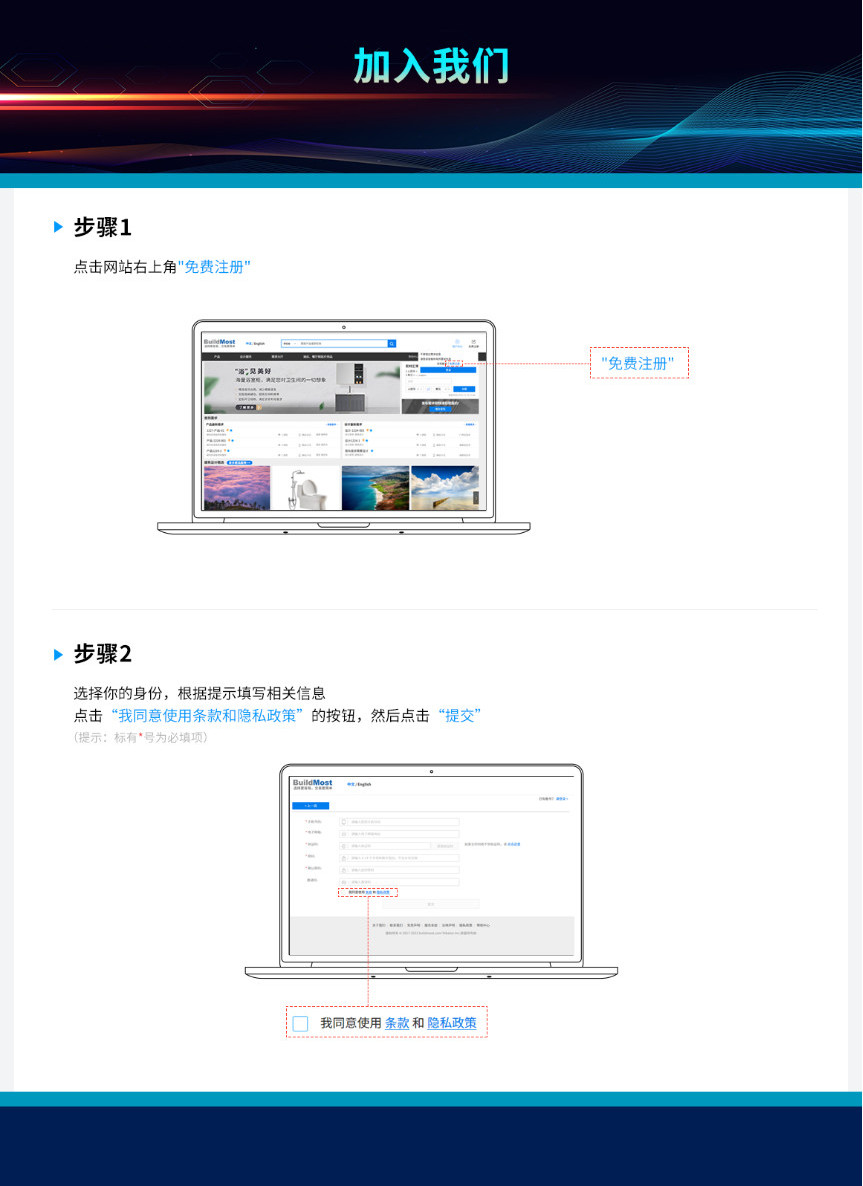Image resolution: width=863 pixels, height=1186 pixels.
Task: Click the 加入我们 banner title
Action: coord(431,66)
